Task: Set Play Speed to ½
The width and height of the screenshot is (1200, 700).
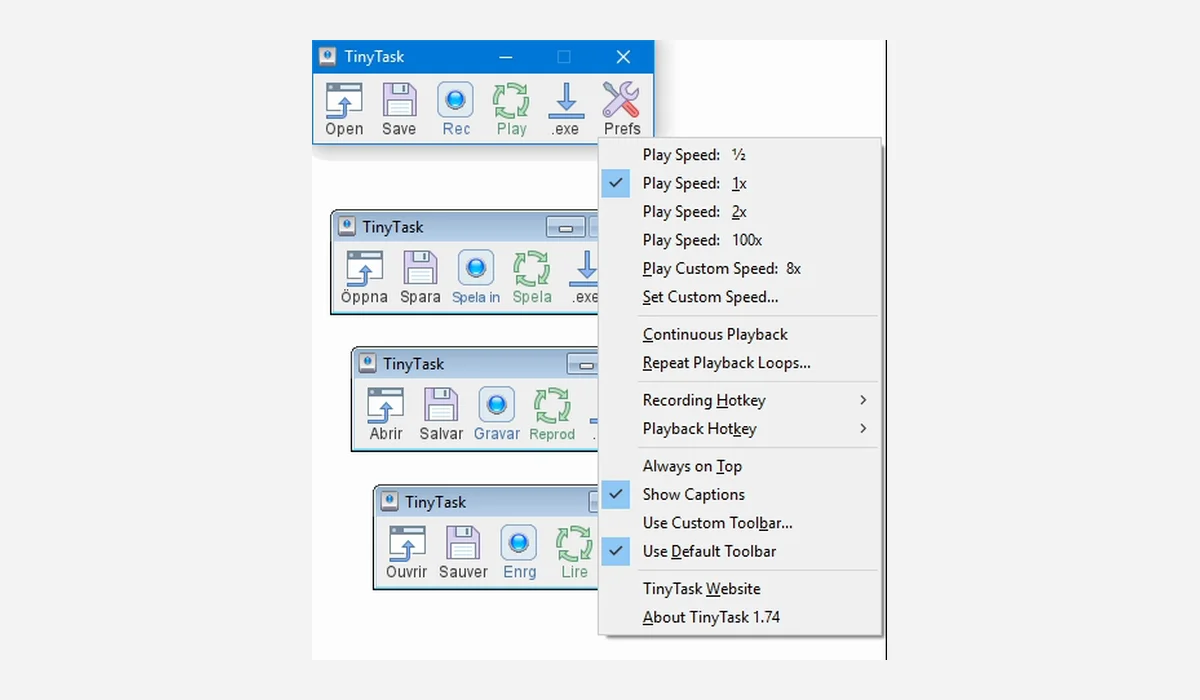Action: click(x=740, y=155)
